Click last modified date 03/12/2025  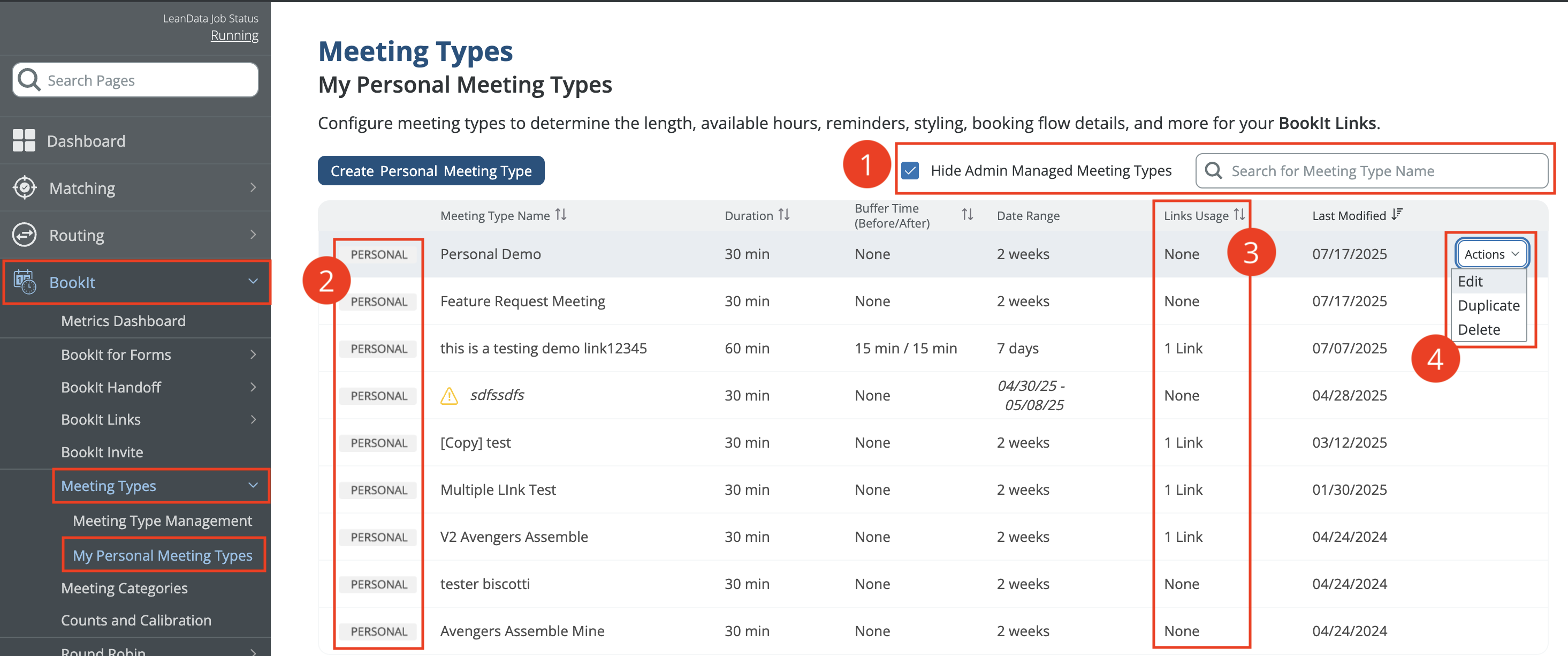coord(1350,443)
